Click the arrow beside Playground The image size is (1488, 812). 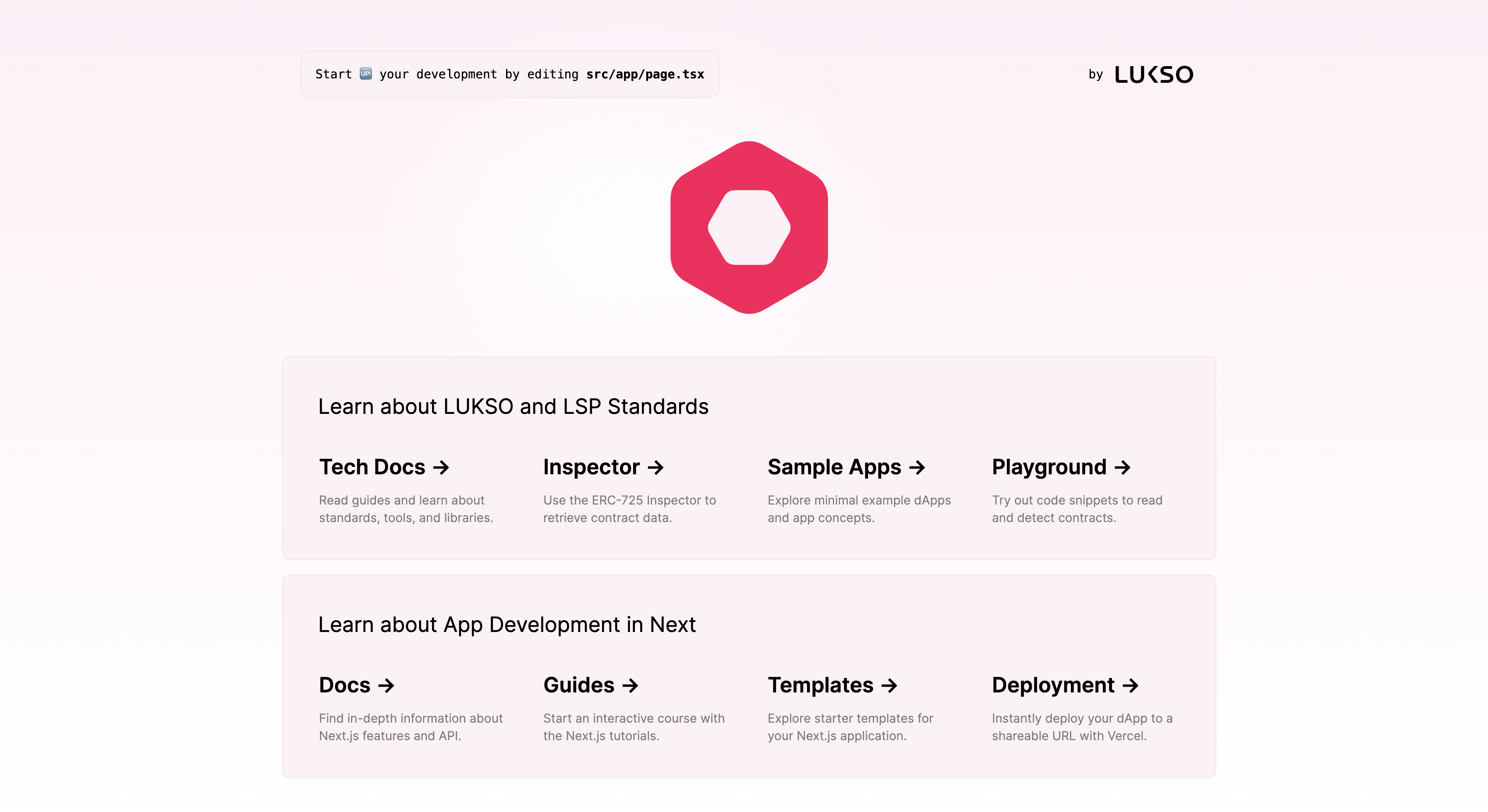tap(1123, 467)
